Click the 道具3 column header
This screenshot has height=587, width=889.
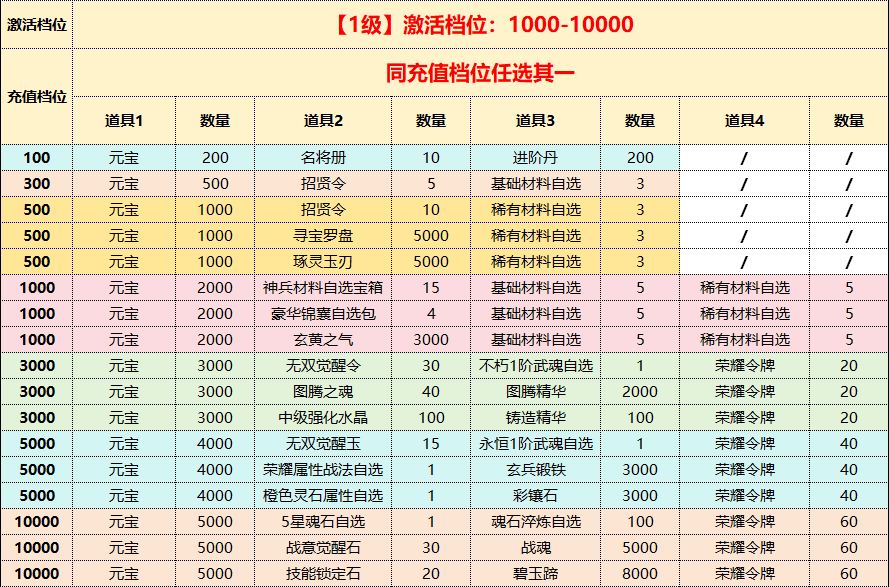click(535, 120)
